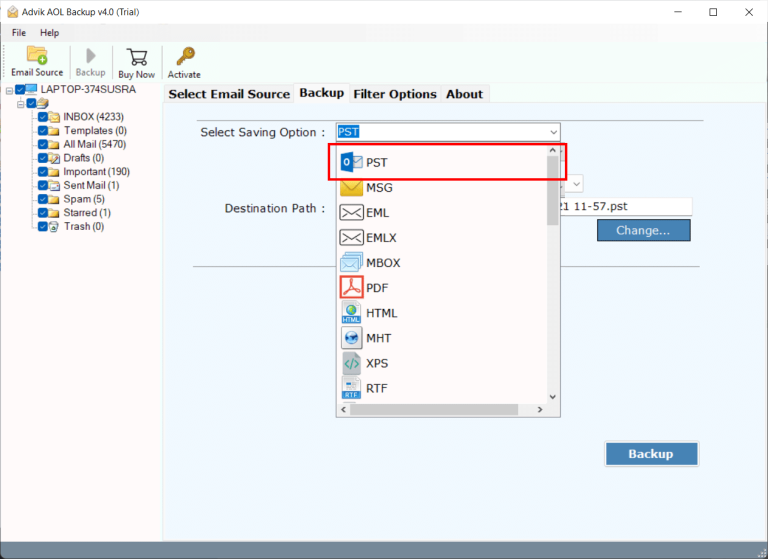Select the XPS code icon
This screenshot has width=768, height=559.
[351, 363]
